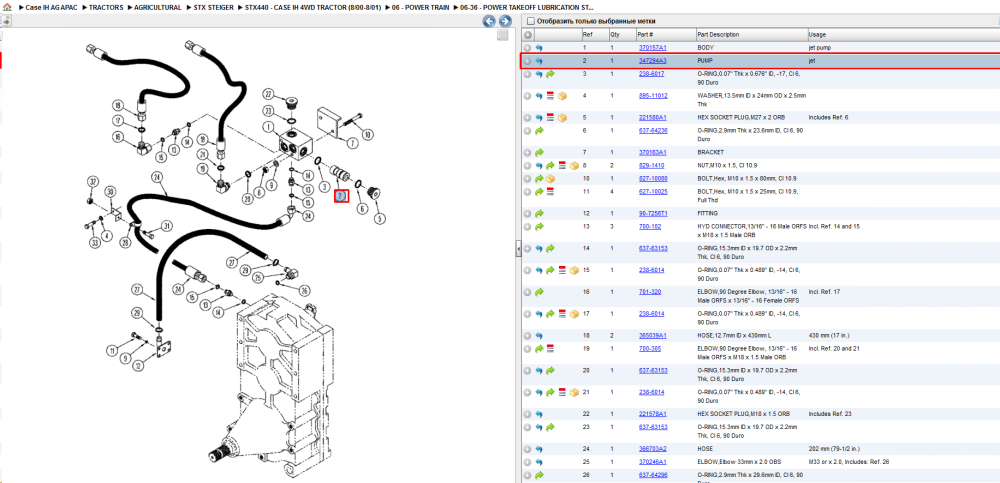
Task: Expand the side panel with arrow icon
Action: [6, 20]
